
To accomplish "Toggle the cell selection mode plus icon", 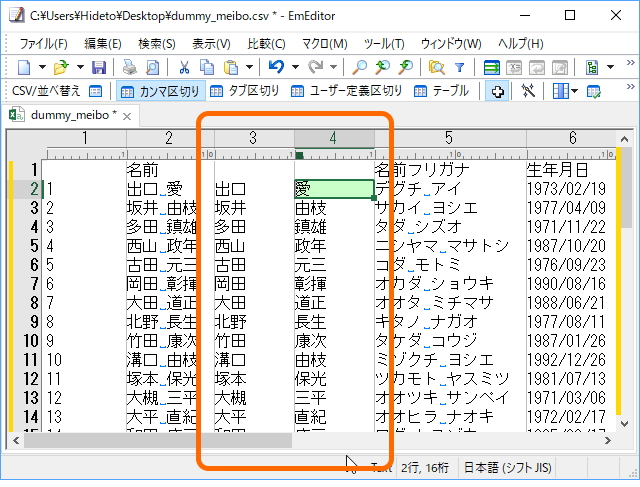I will 497,91.
